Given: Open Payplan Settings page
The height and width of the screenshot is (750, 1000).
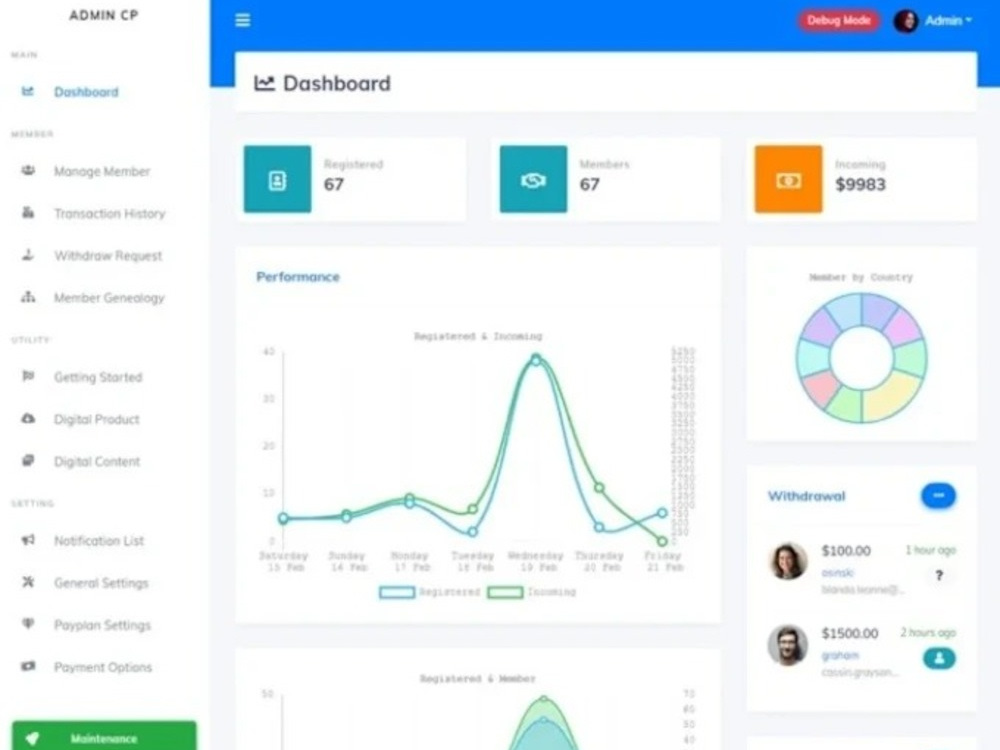Looking at the screenshot, I should pos(103,625).
